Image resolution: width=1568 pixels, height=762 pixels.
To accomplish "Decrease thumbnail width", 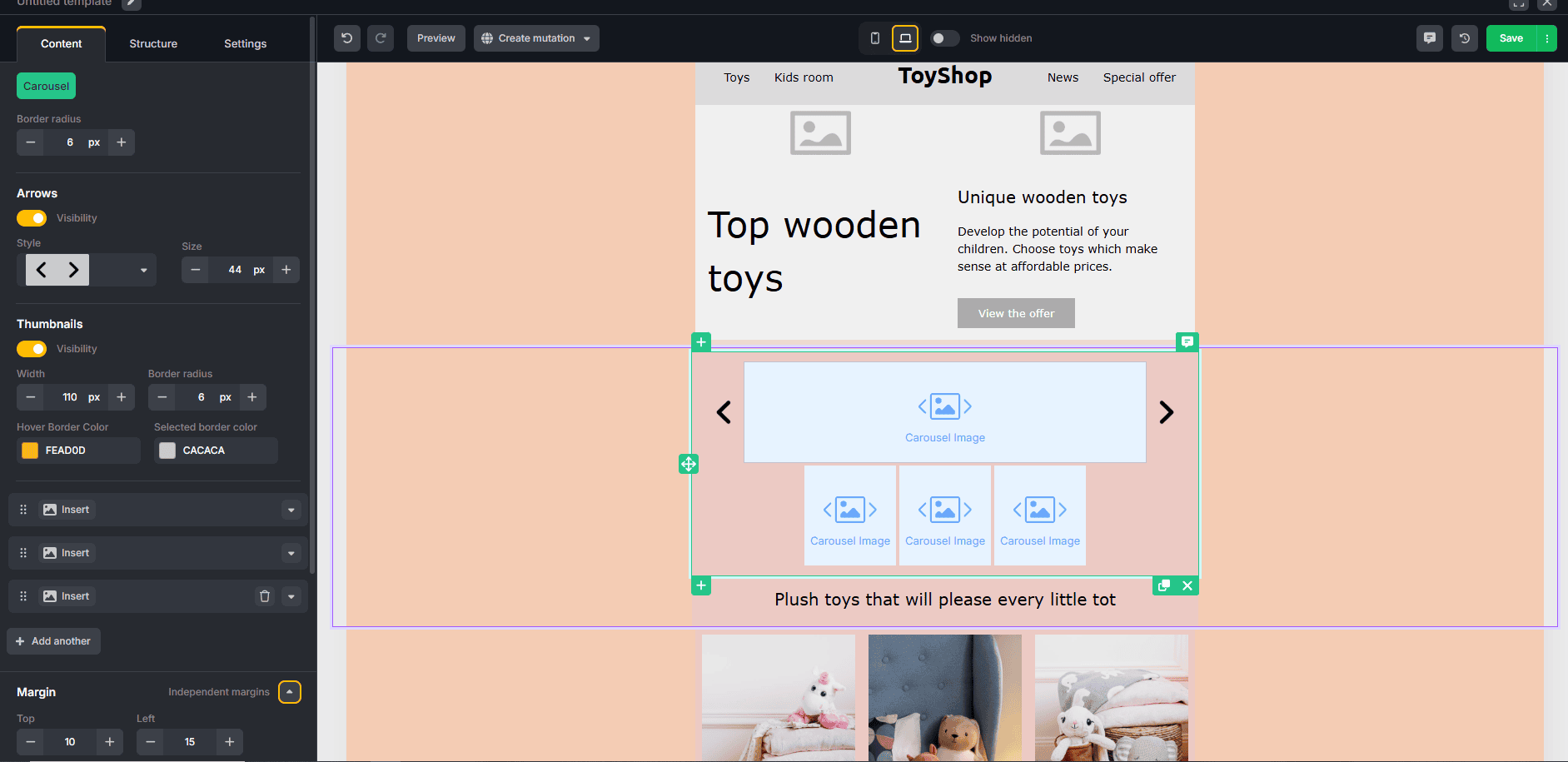I will click(31, 397).
